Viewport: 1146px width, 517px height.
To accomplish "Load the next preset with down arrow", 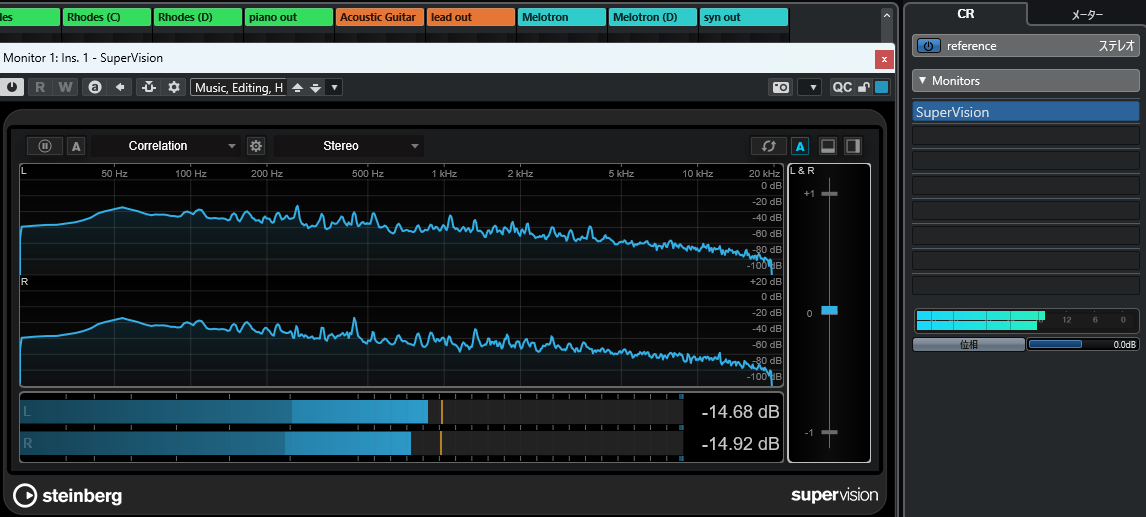I will tap(316, 88).
